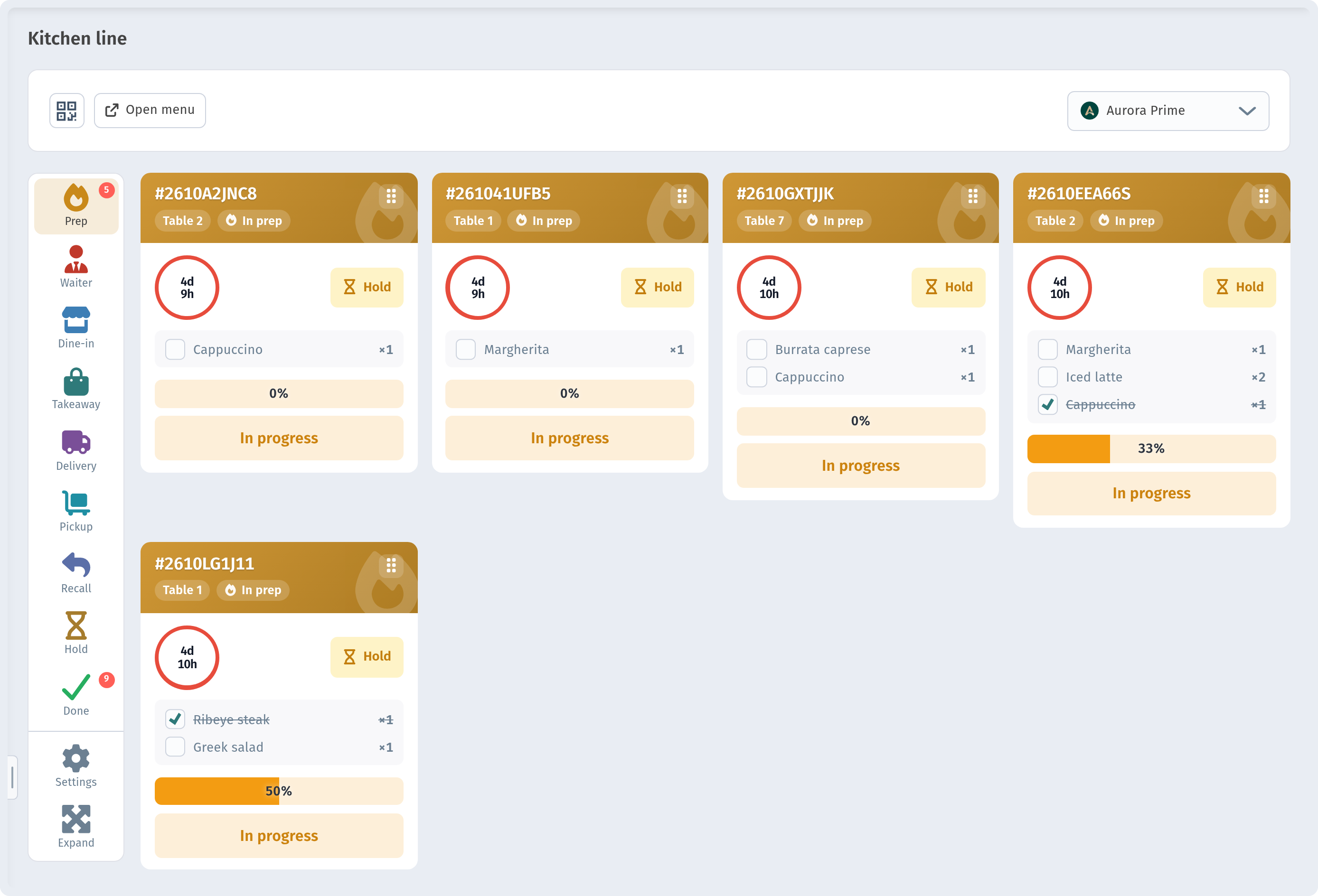Check the Iced latte item
1318x896 pixels.
tap(1047, 377)
